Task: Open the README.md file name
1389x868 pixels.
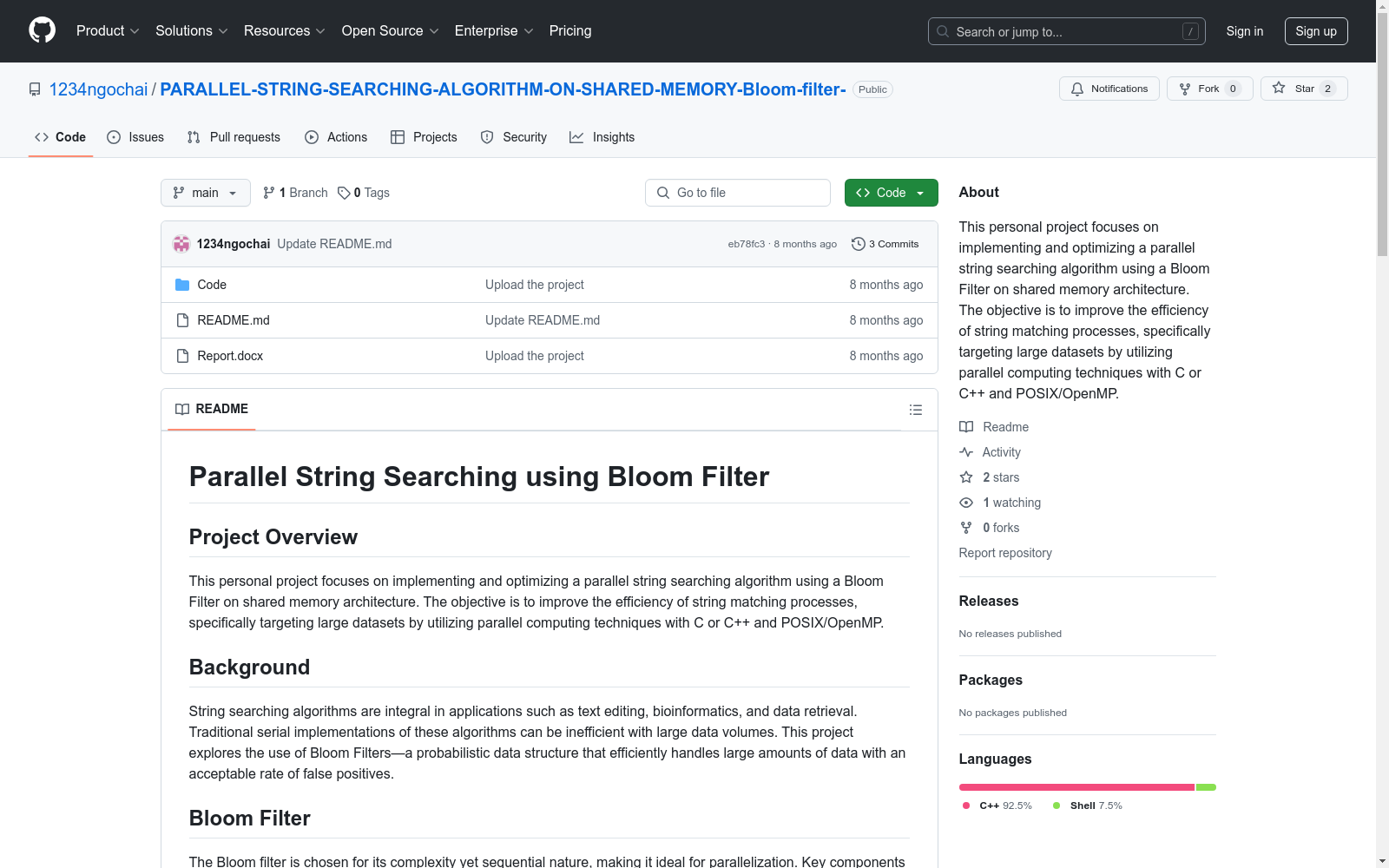Action: (x=234, y=320)
